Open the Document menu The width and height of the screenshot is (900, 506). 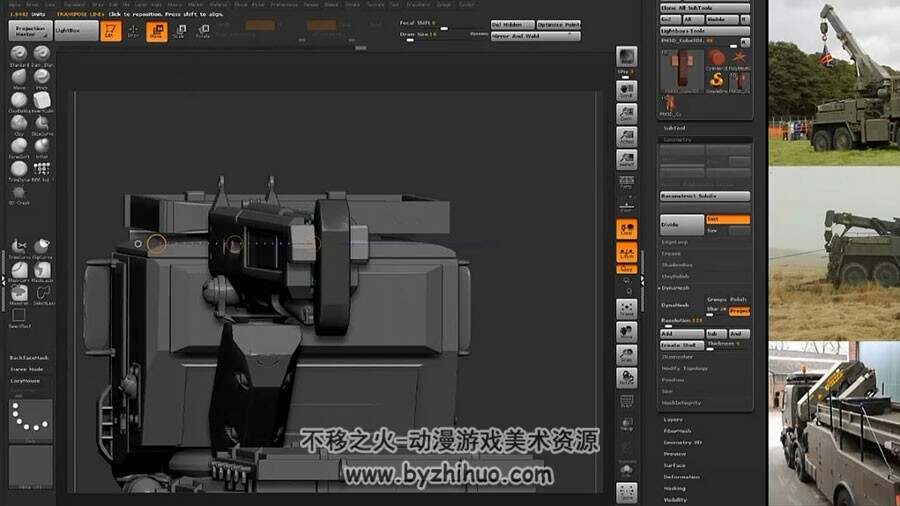pos(75,5)
